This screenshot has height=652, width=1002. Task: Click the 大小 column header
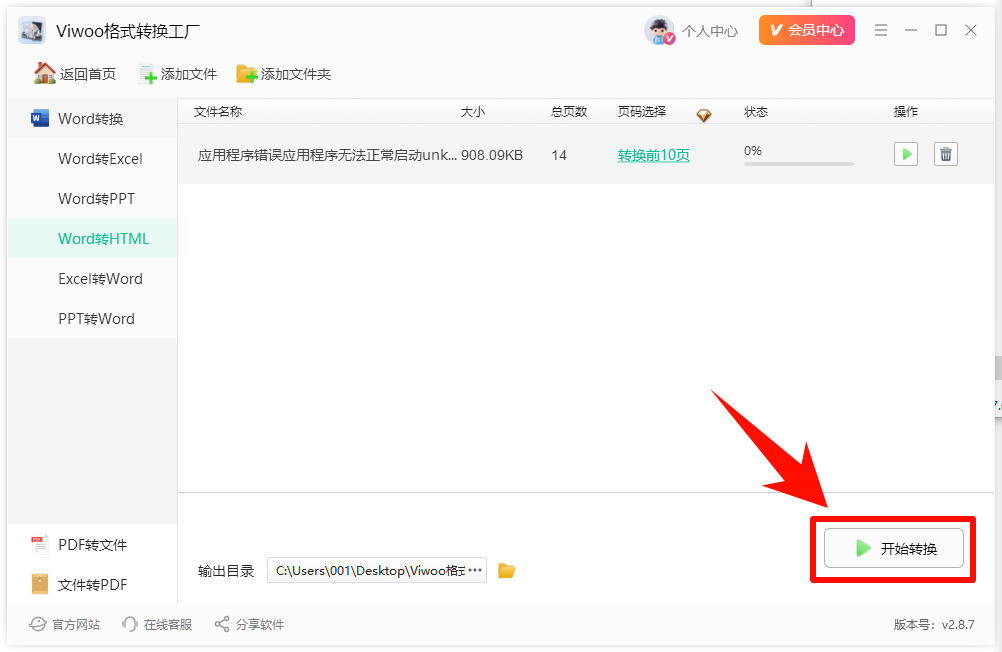tap(473, 112)
